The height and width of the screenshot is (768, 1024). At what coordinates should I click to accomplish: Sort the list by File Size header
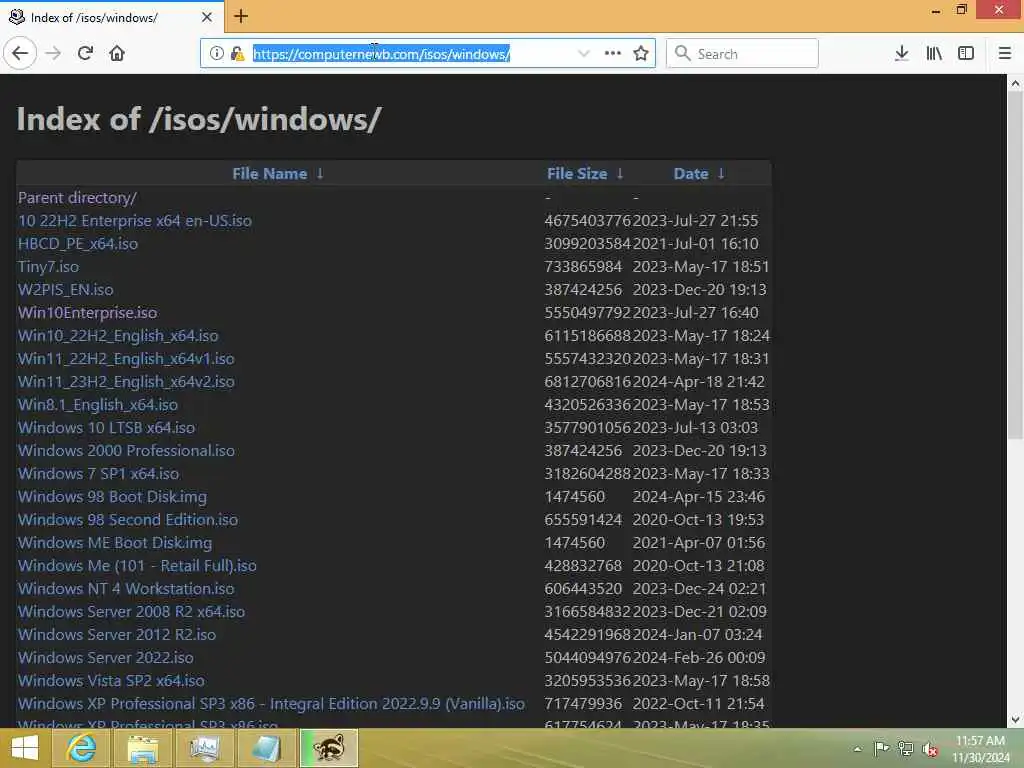(577, 174)
